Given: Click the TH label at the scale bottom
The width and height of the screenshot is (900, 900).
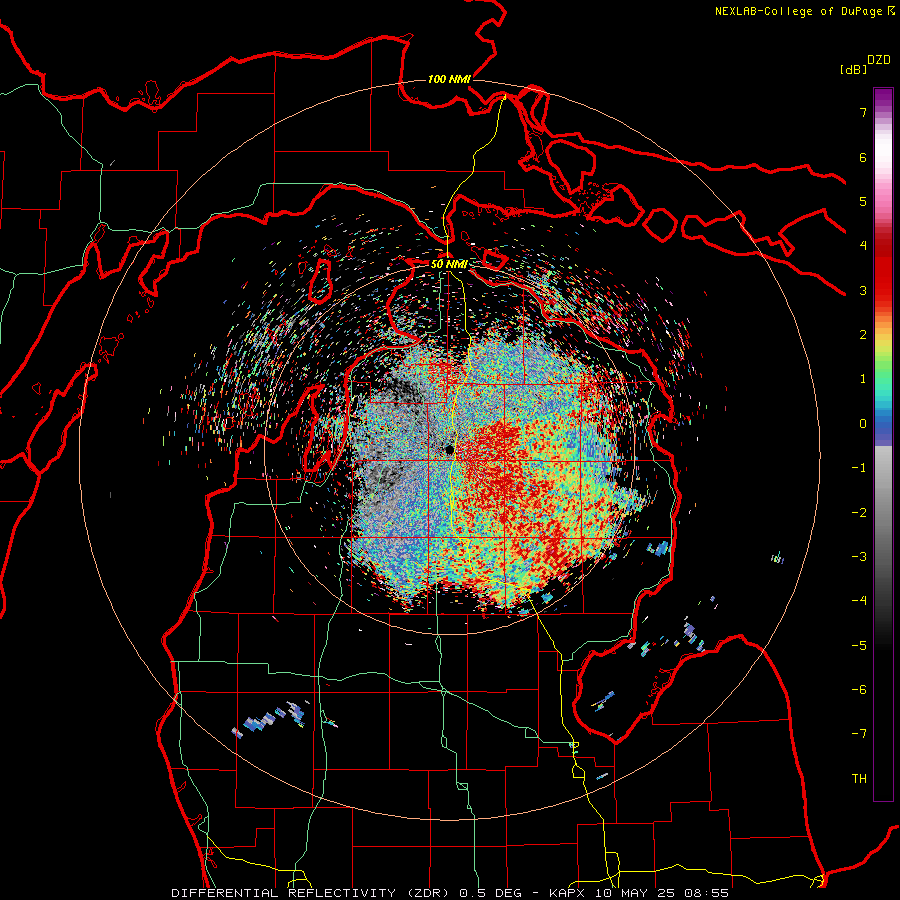Looking at the screenshot, I should [859, 779].
